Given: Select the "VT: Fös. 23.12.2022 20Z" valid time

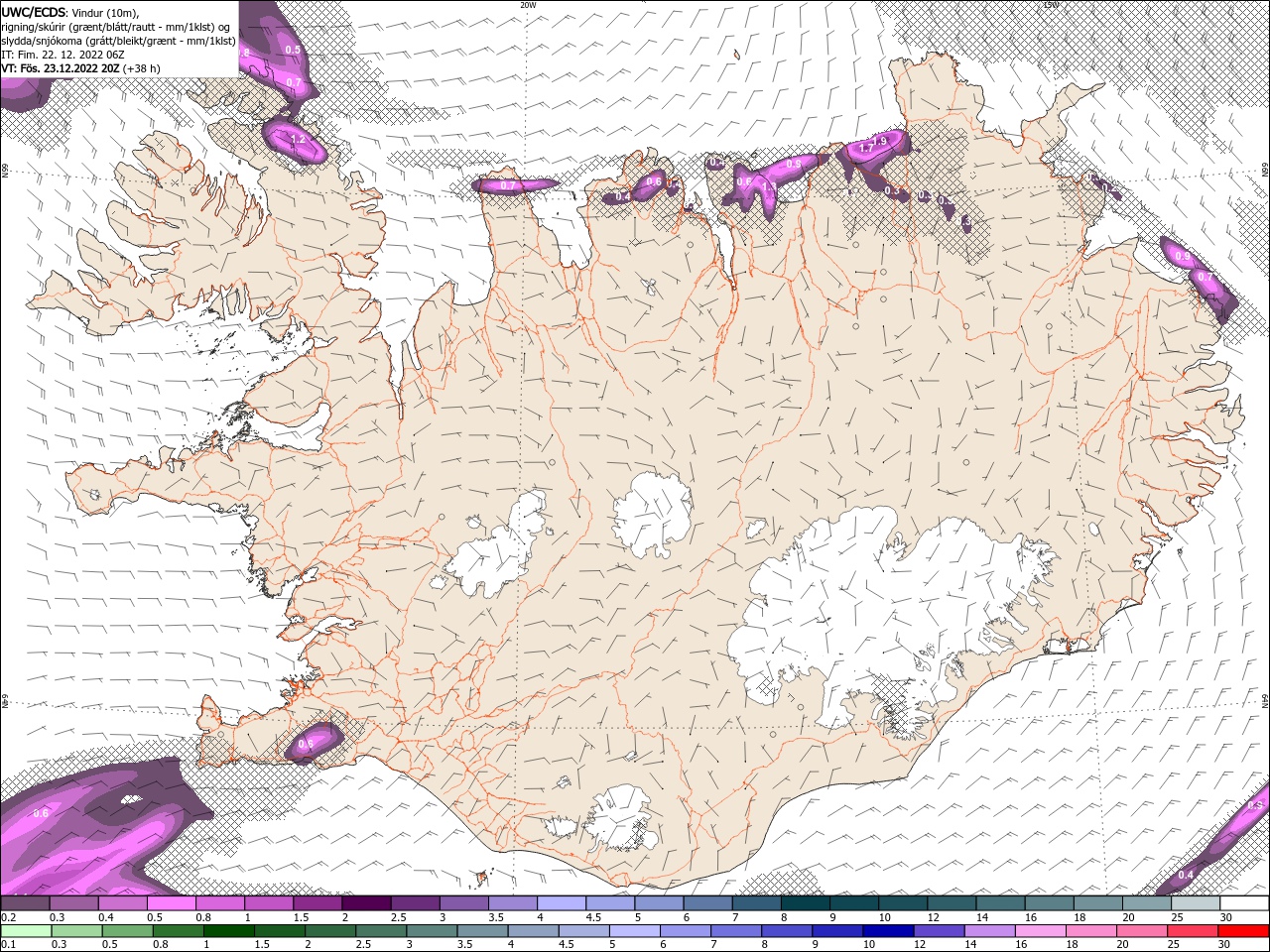Looking at the screenshot, I should click(61, 68).
